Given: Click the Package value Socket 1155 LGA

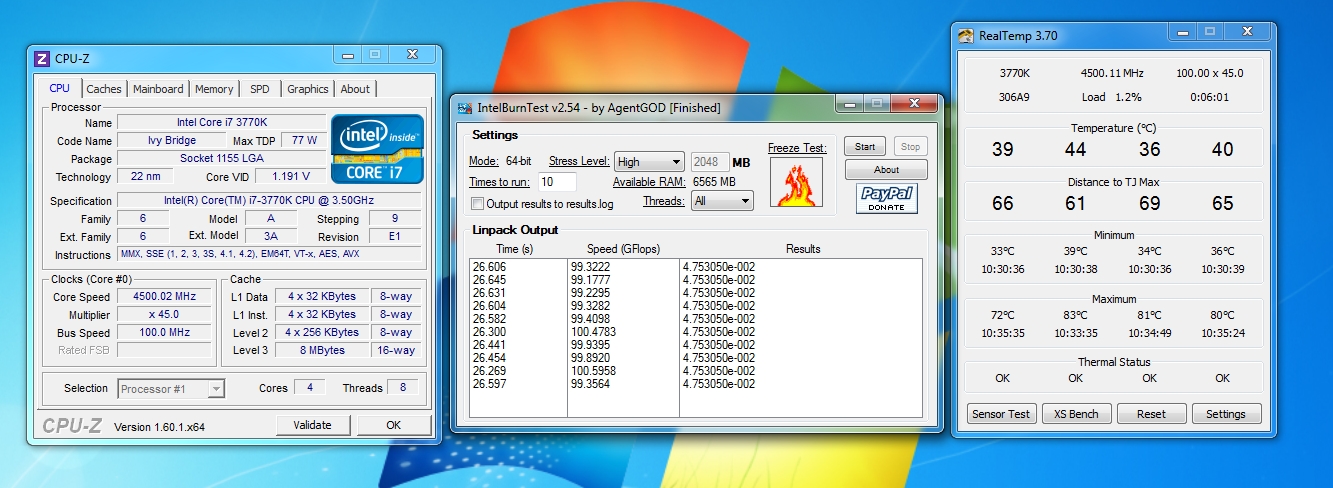Looking at the screenshot, I should pos(222,159).
